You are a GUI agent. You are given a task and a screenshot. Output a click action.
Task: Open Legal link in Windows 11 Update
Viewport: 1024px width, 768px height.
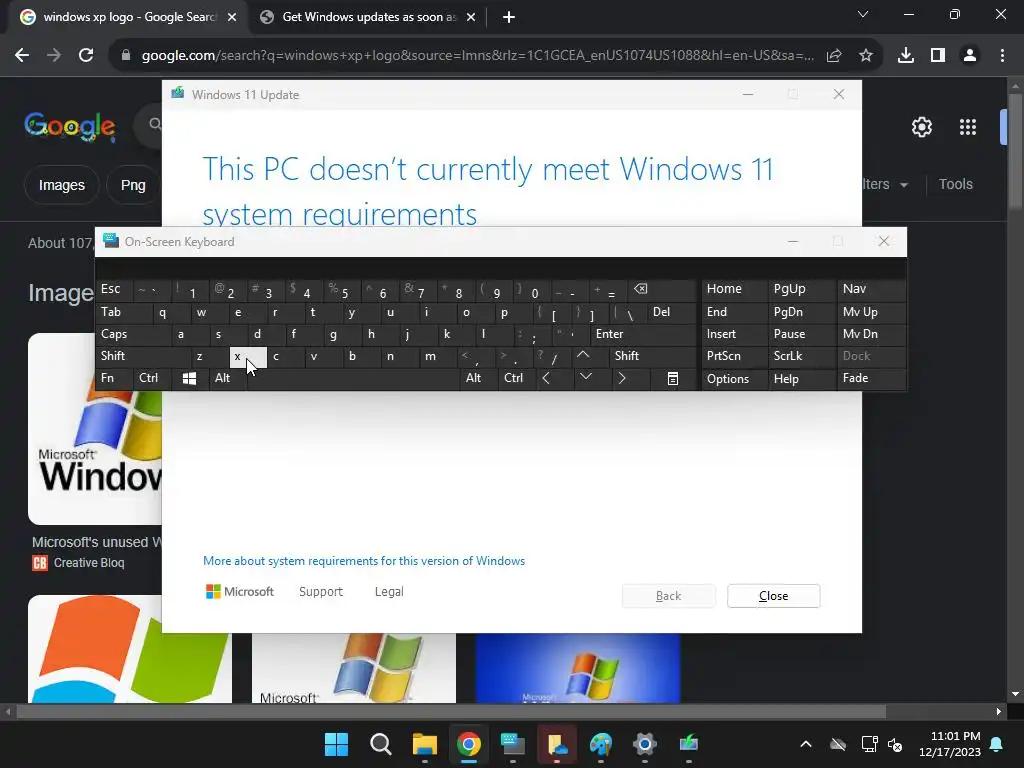389,592
